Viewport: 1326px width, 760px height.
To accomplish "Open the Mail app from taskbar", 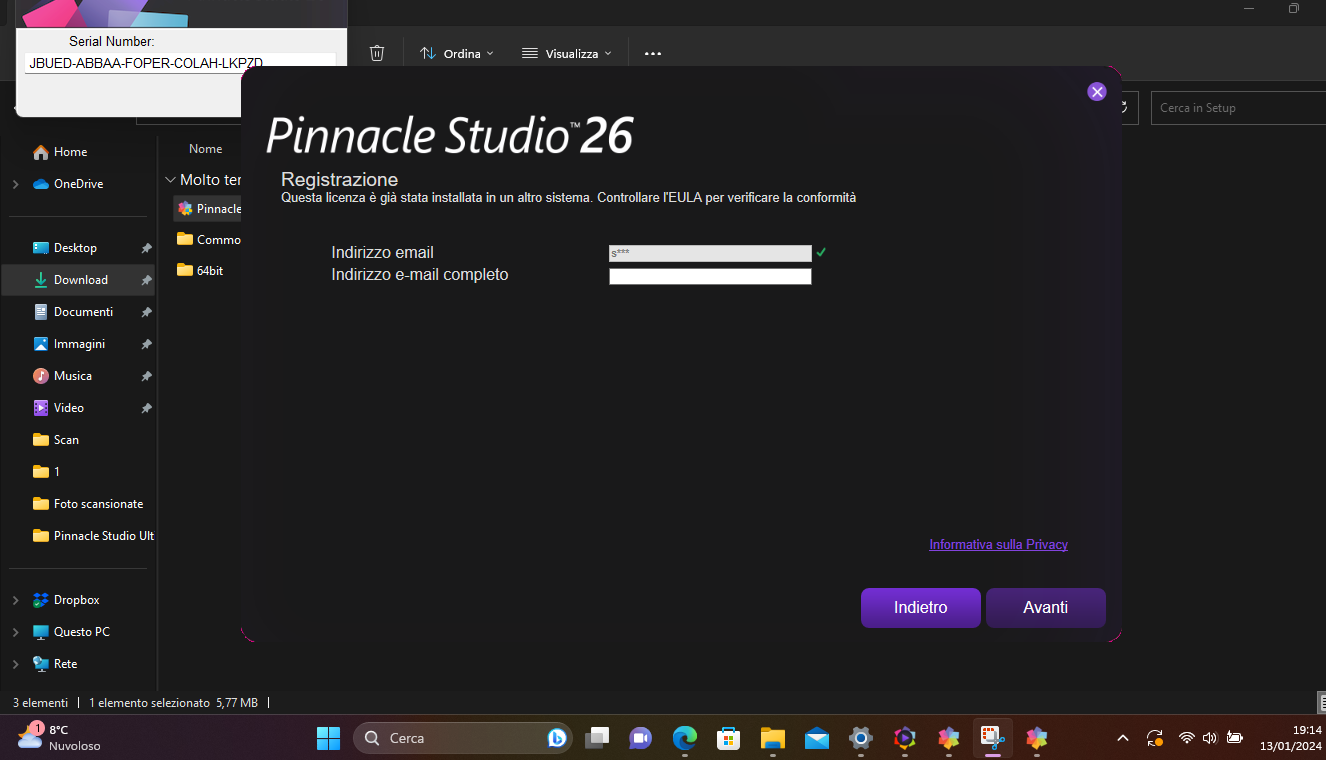I will pos(817,738).
